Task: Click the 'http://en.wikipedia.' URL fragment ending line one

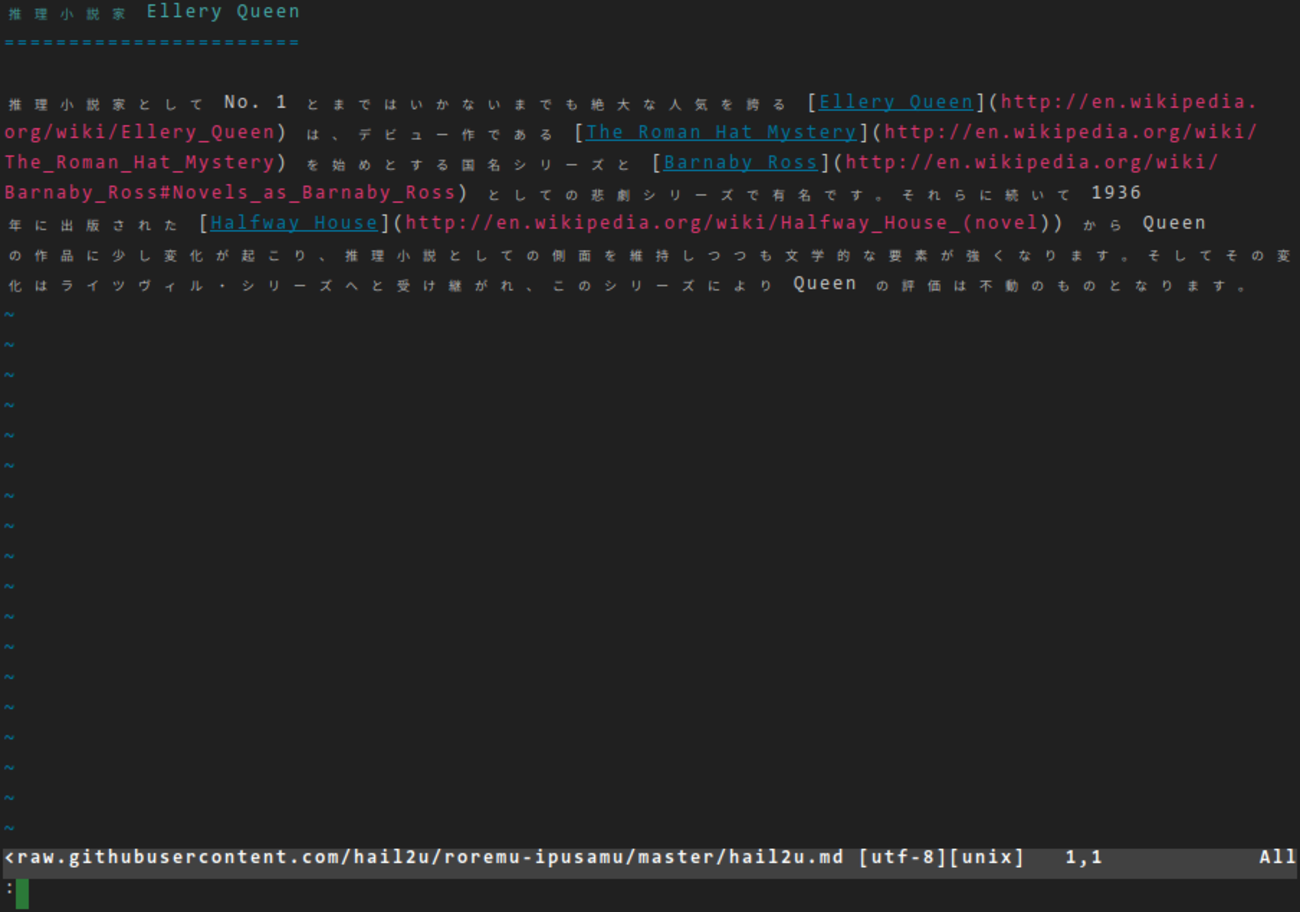Action: click(x=1129, y=102)
